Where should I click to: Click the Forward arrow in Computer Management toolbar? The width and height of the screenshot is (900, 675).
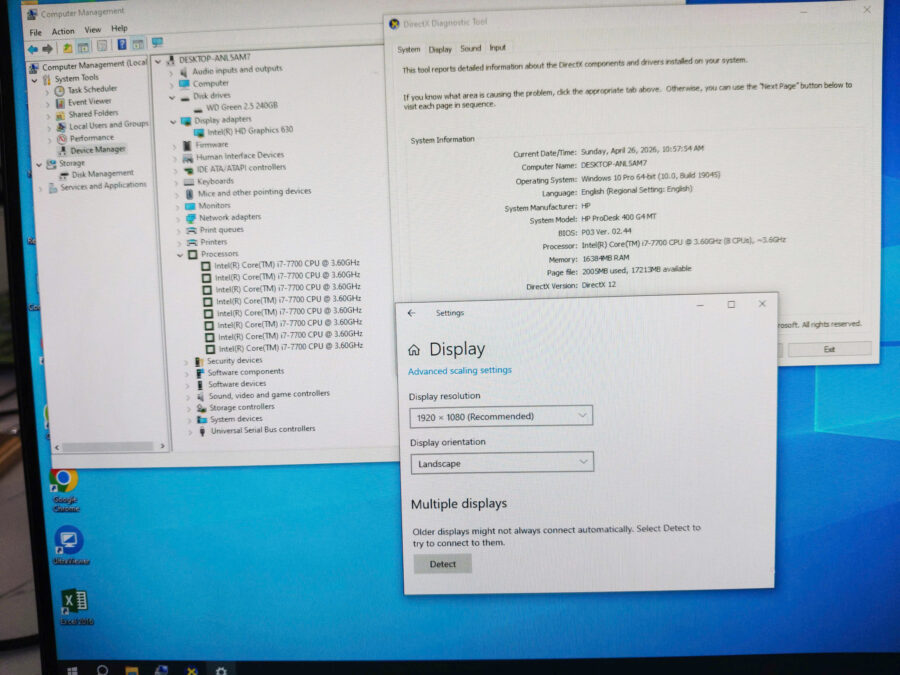[48, 49]
